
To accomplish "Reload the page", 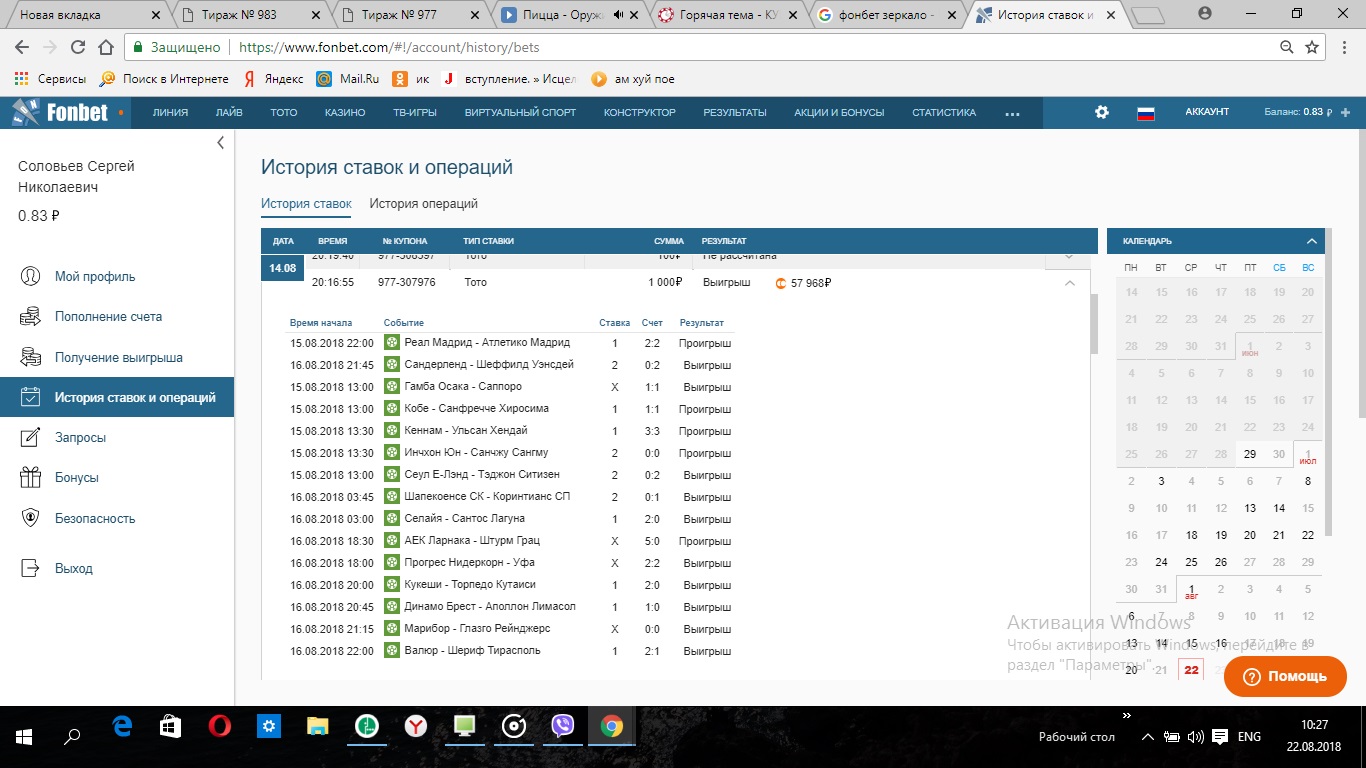I will 78,47.
